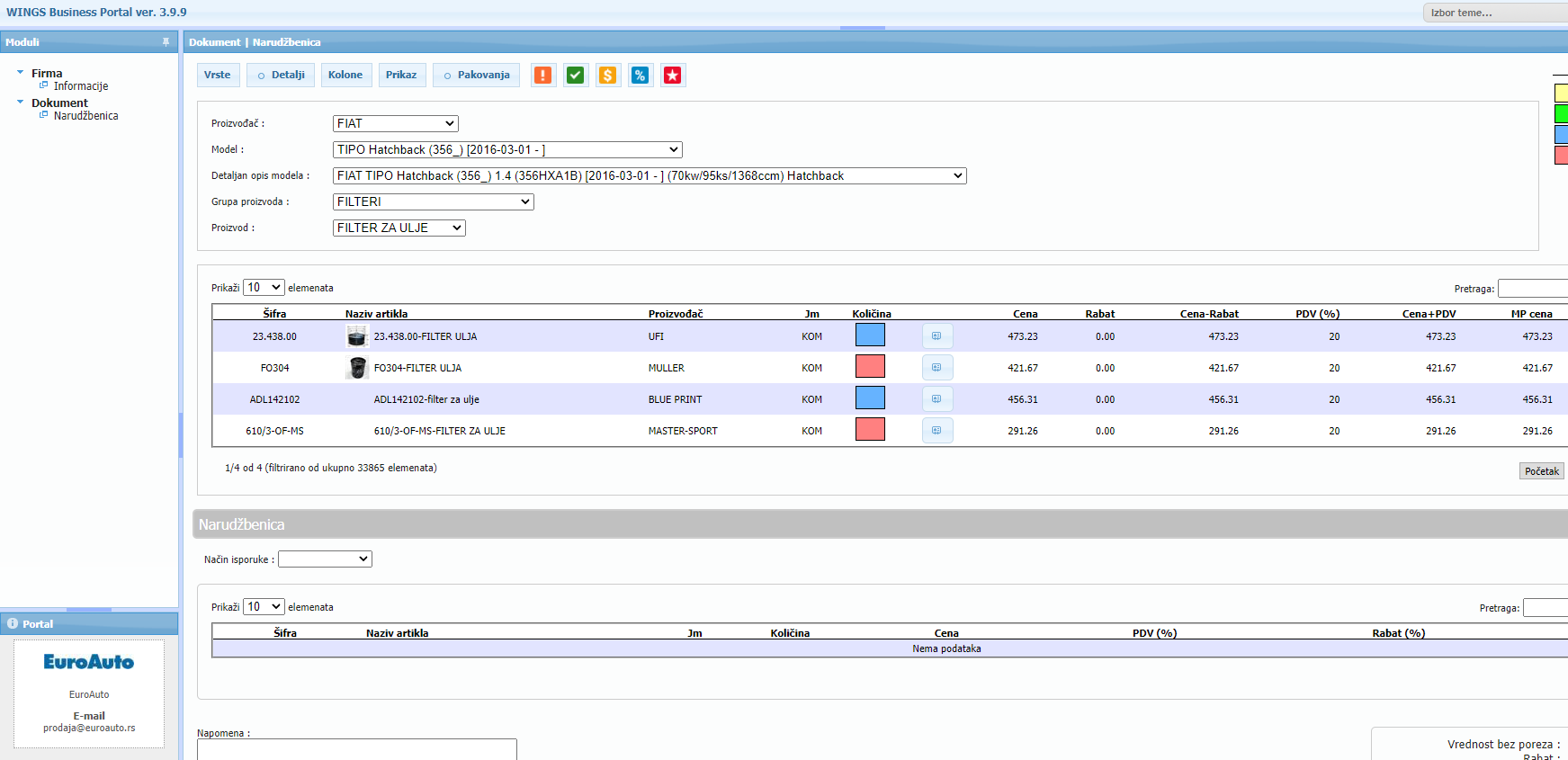Click the Narudžbenica section header bar
This screenshot has height=760, width=1568.
(x=881, y=524)
